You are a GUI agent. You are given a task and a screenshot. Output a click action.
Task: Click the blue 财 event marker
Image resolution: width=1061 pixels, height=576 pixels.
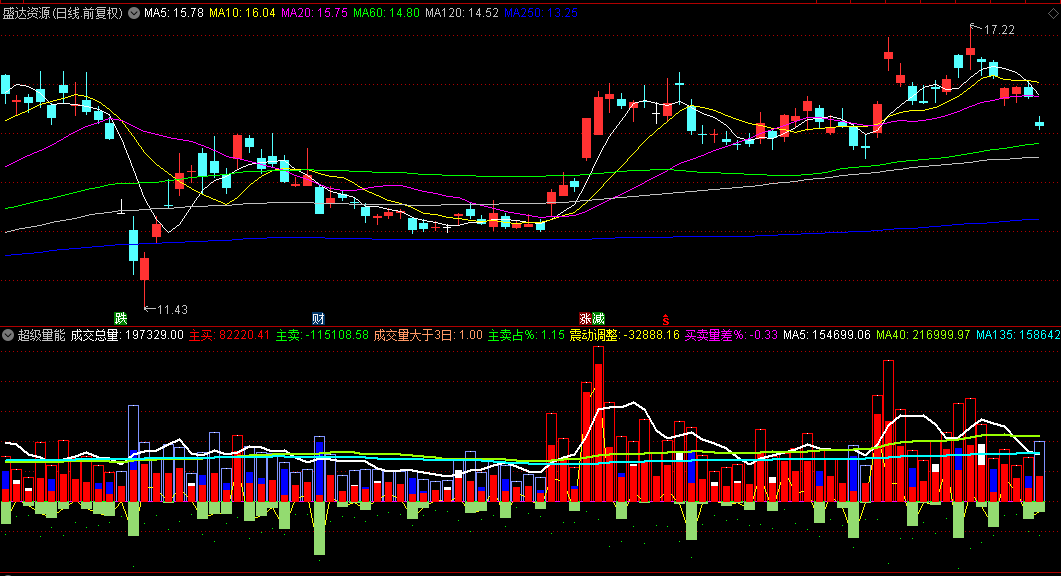pyautogui.click(x=319, y=318)
